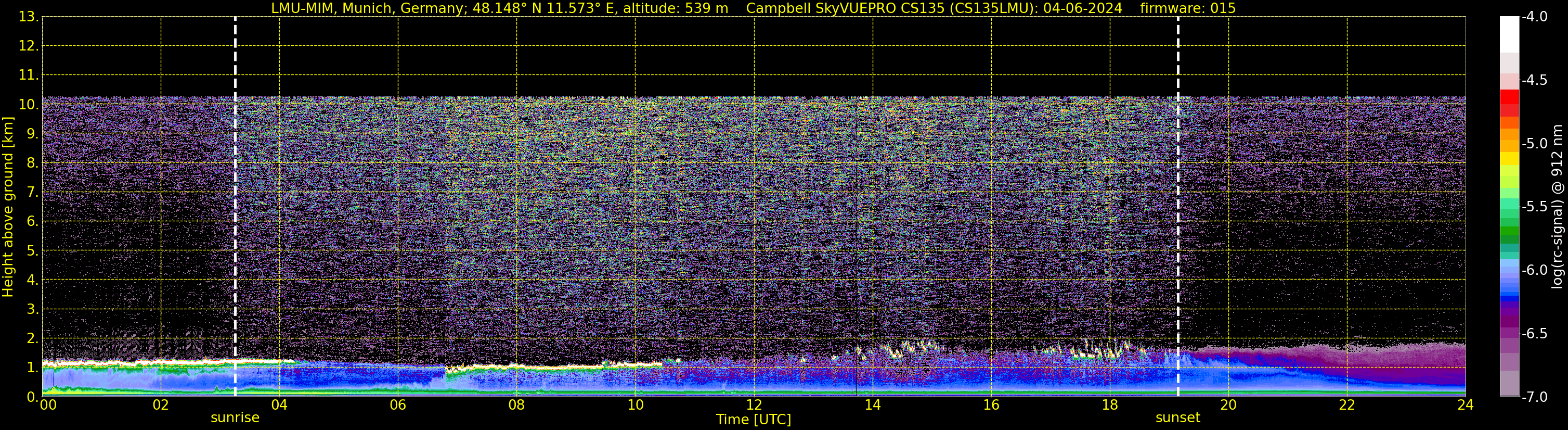Image resolution: width=1568 pixels, height=430 pixels.
Task: Click the 00 hour tick label
Action: 47,406
